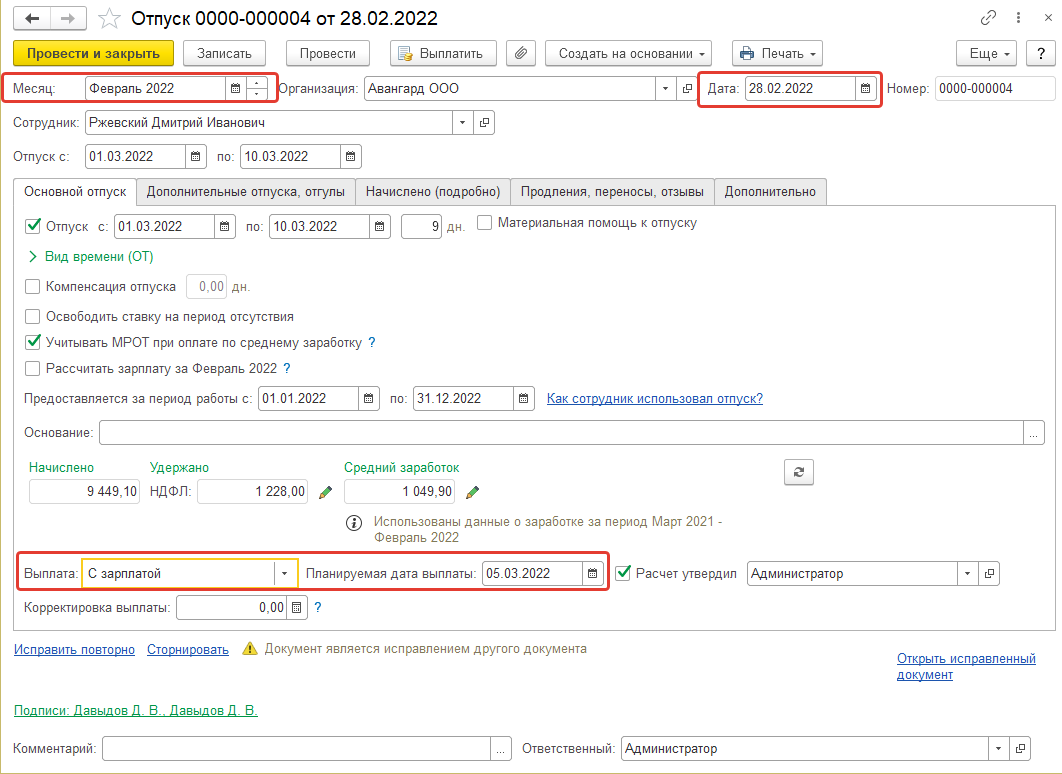This screenshot has height=774, width=1062.
Task: Open the Расчет утвердил user dropdown
Action: tap(967, 574)
